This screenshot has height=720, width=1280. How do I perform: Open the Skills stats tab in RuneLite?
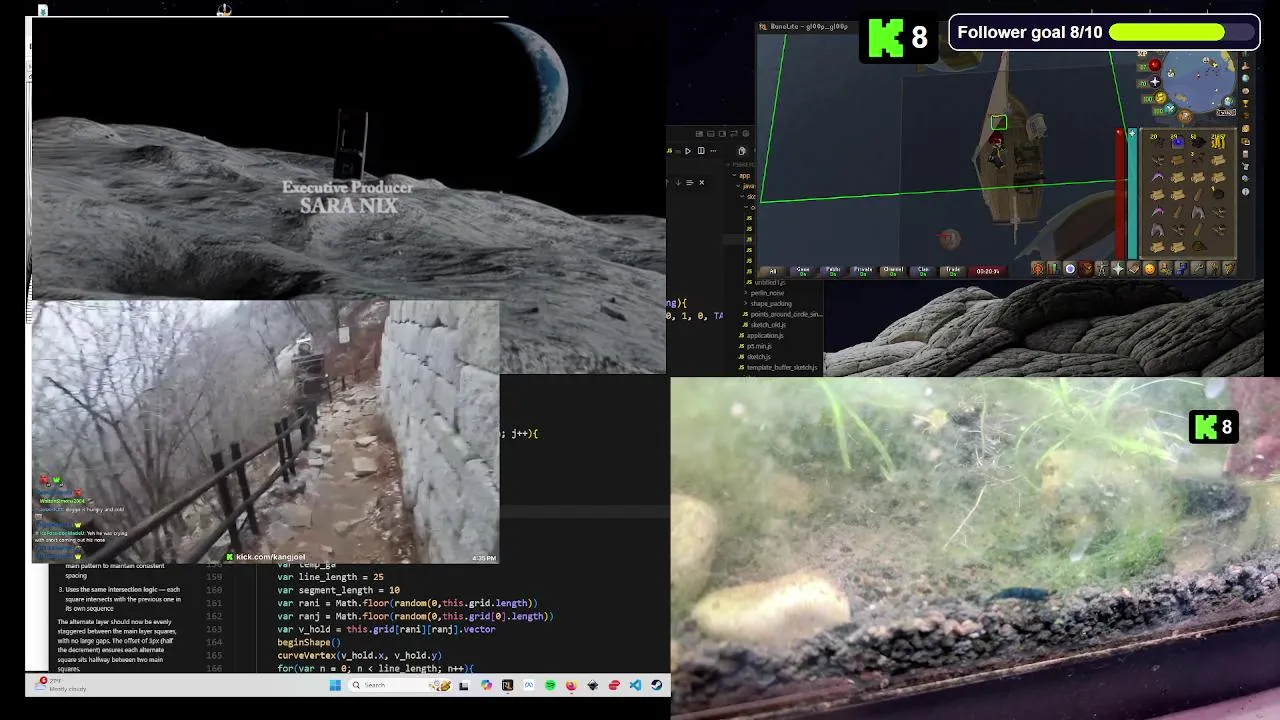click(x=1053, y=268)
